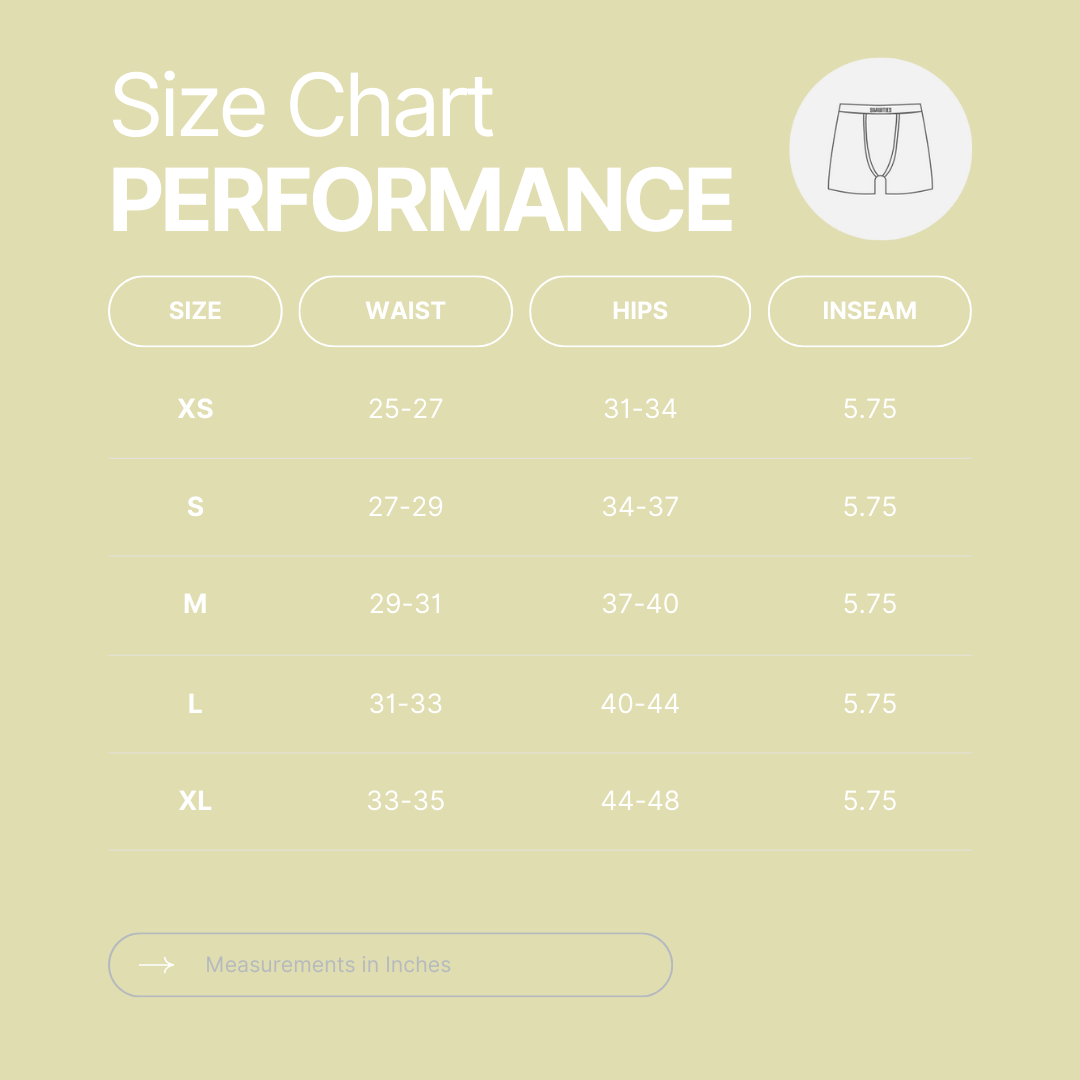Click the 44-48 hips measurement

tap(640, 801)
